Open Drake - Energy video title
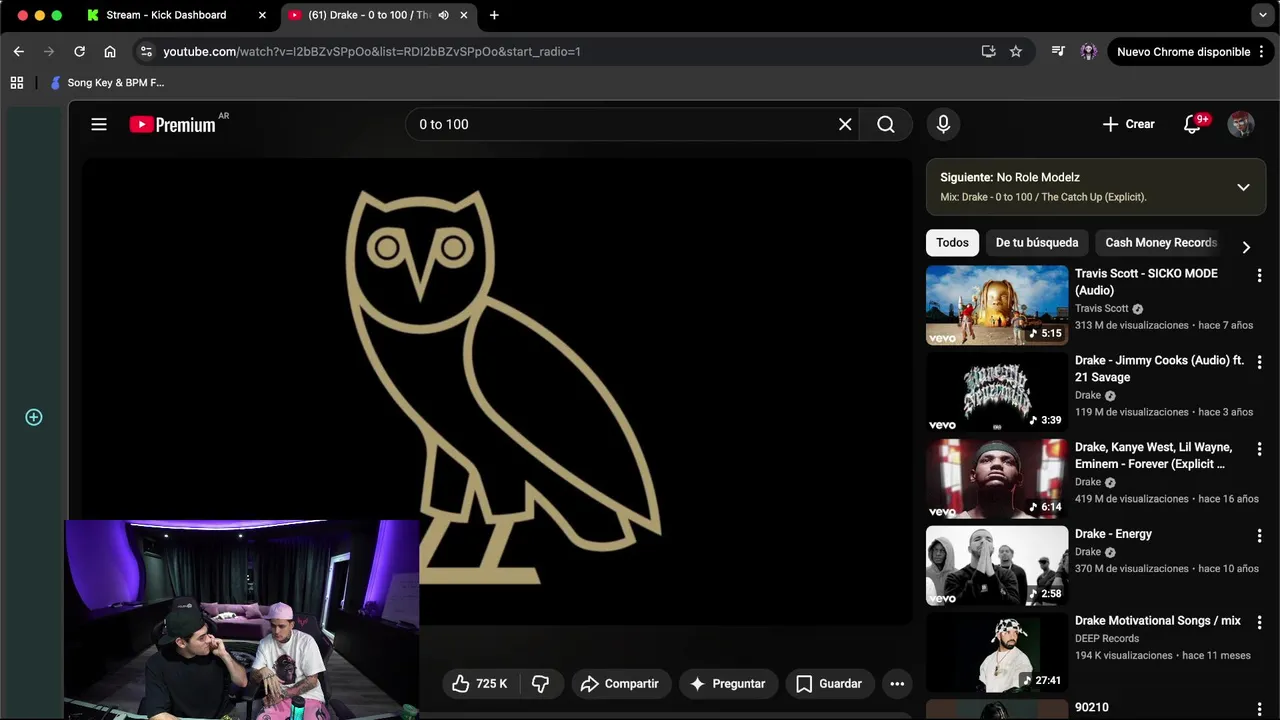 (1113, 534)
